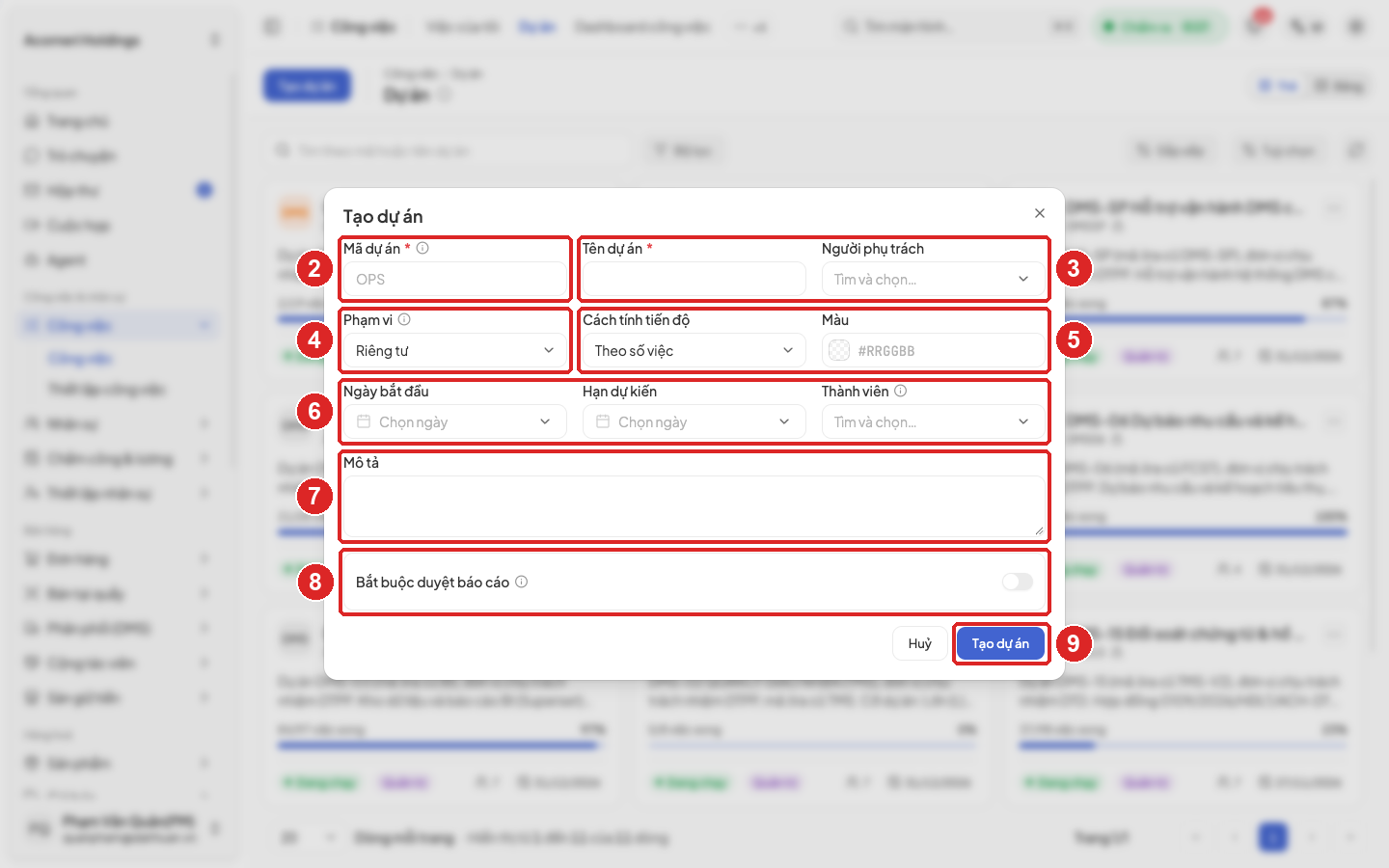1389x868 pixels.
Task: Click the info icon next to Mã dự án
Action: pyautogui.click(x=422, y=248)
